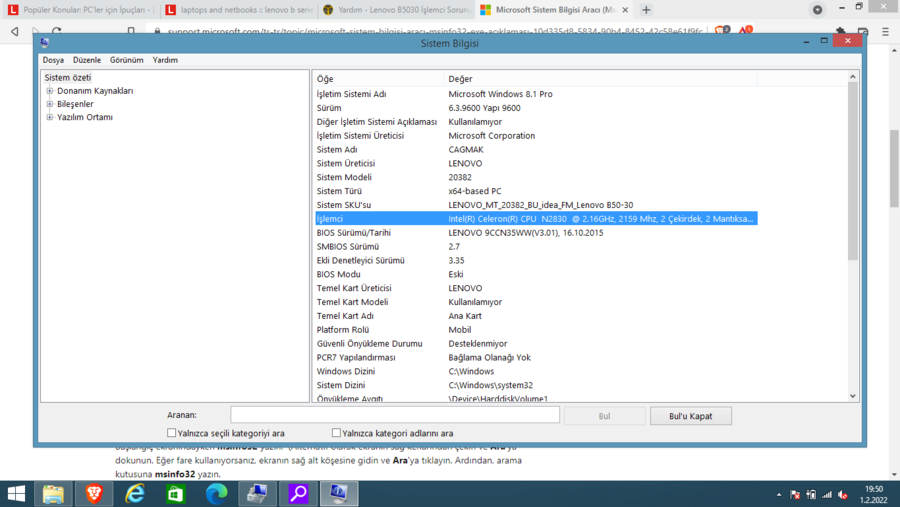Viewport: 900px width, 507px height.
Task: Select the Platform Rolü row
Action: tap(536, 330)
